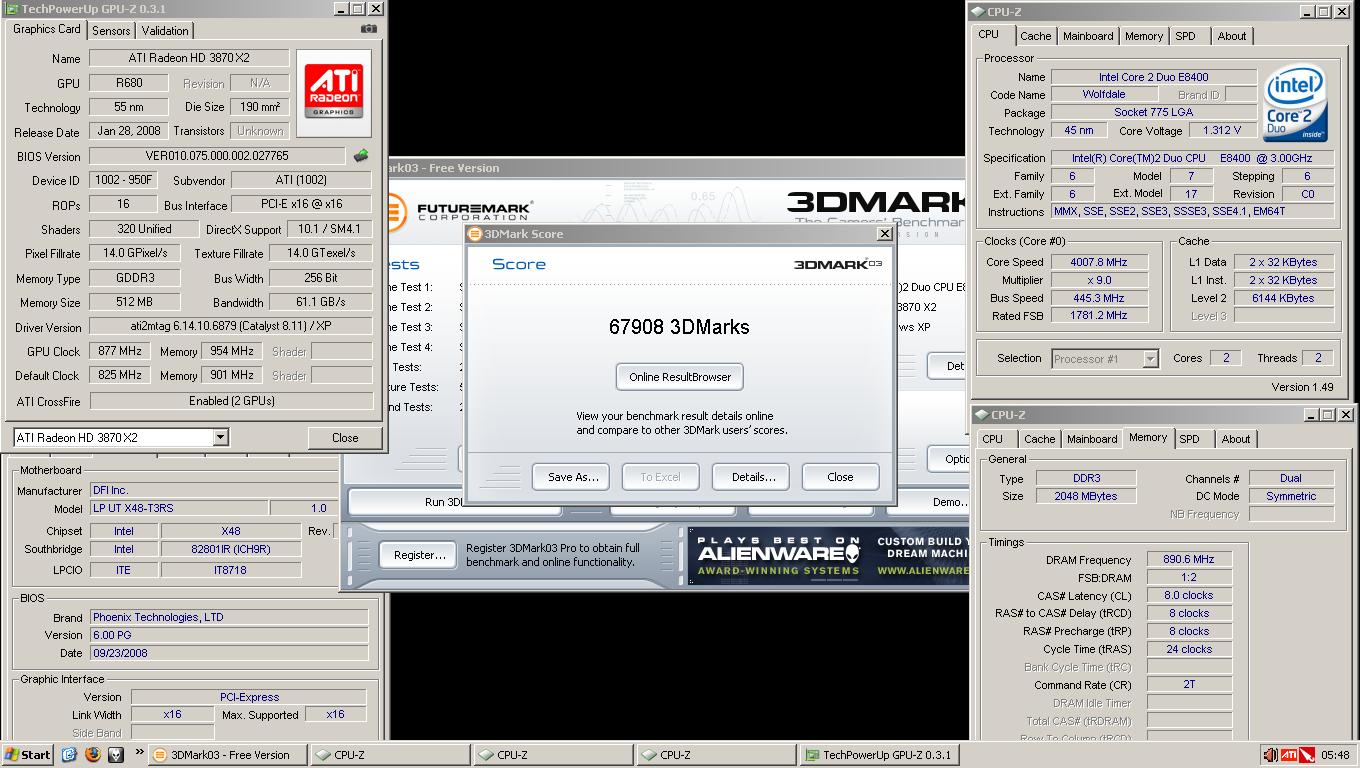Image resolution: width=1360 pixels, height=768 pixels.
Task: Open Mainboard tab in the lower CPU-Z window
Action: pos(1092,439)
